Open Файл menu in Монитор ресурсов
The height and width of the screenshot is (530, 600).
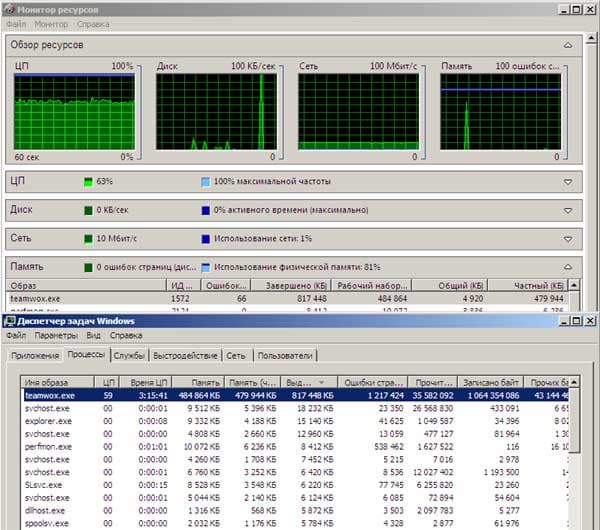pos(16,24)
